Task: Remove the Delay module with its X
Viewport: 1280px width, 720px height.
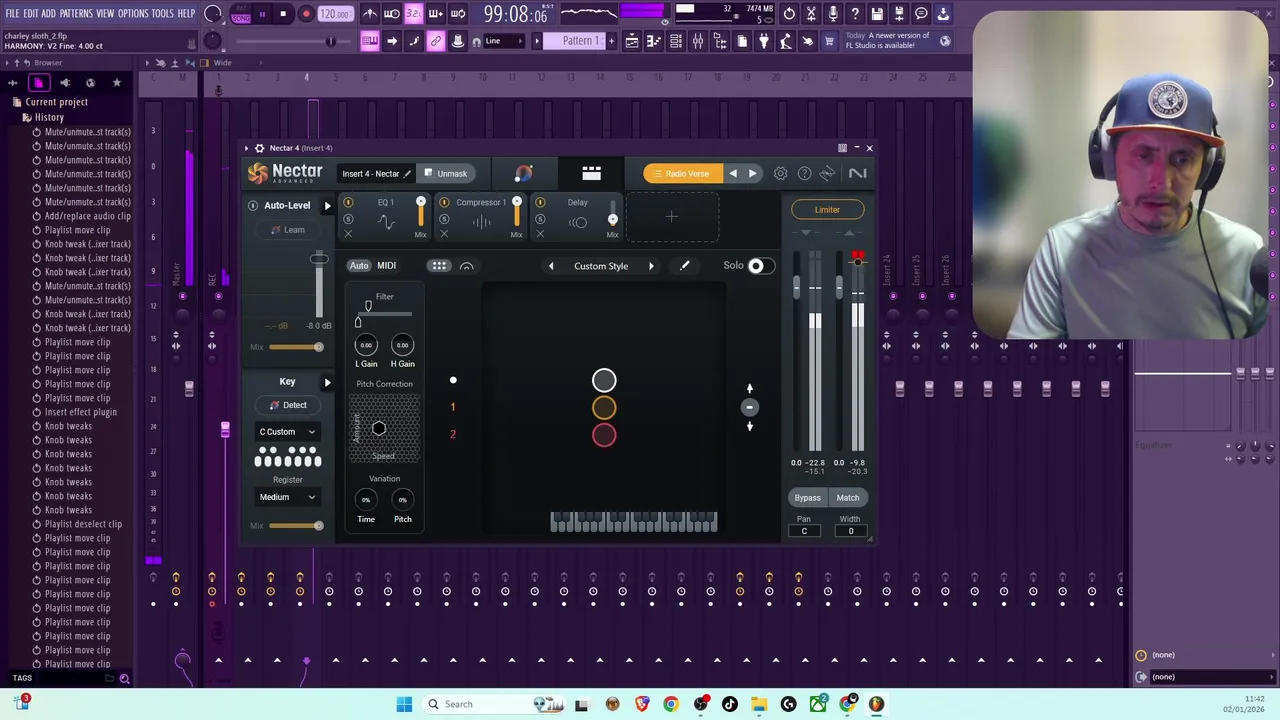Action: pos(540,235)
